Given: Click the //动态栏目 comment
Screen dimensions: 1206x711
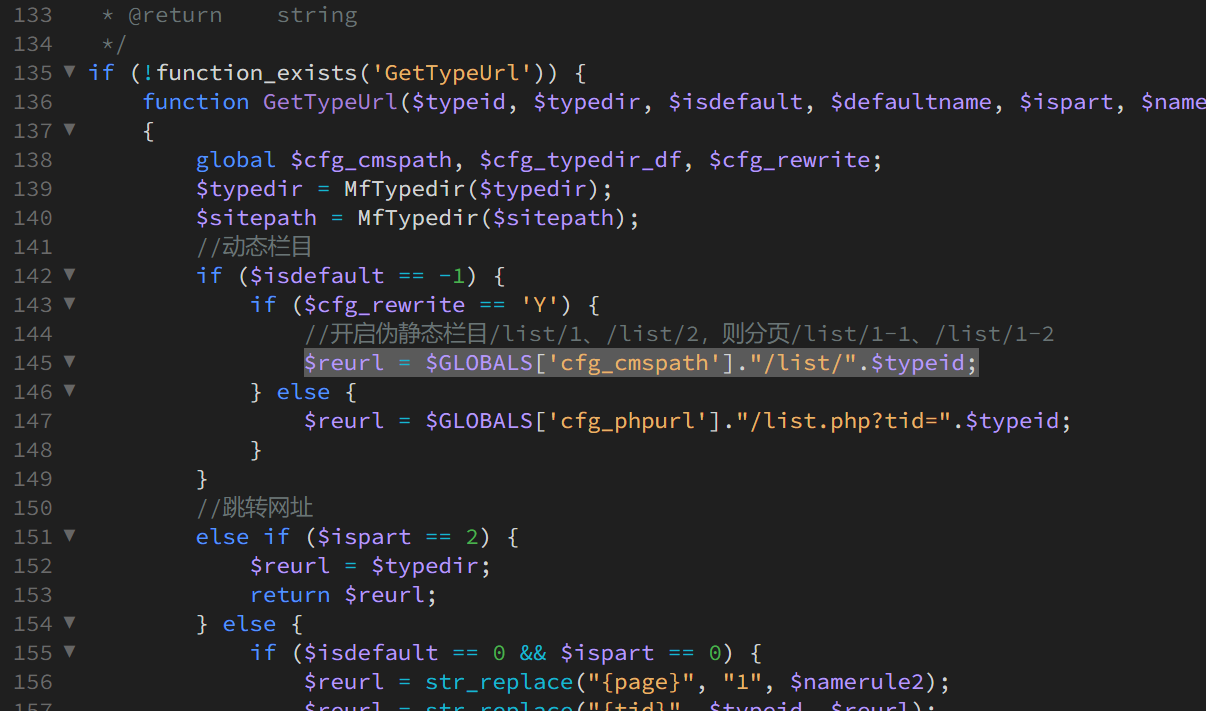Looking at the screenshot, I should [x=254, y=247].
